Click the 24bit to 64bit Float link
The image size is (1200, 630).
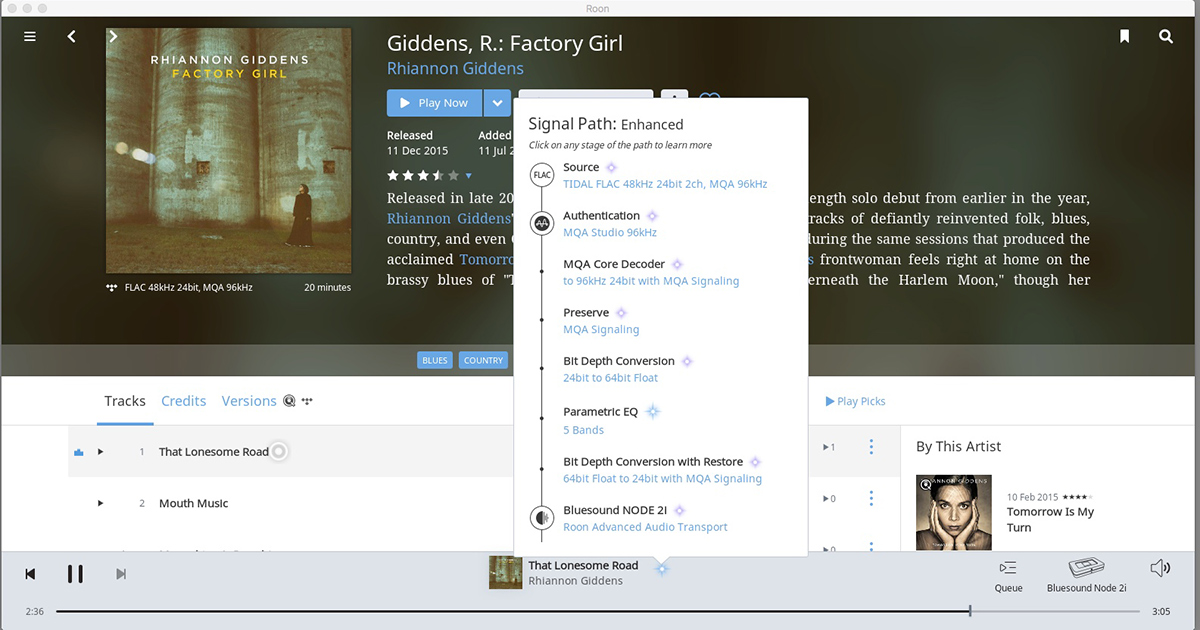click(x=610, y=378)
